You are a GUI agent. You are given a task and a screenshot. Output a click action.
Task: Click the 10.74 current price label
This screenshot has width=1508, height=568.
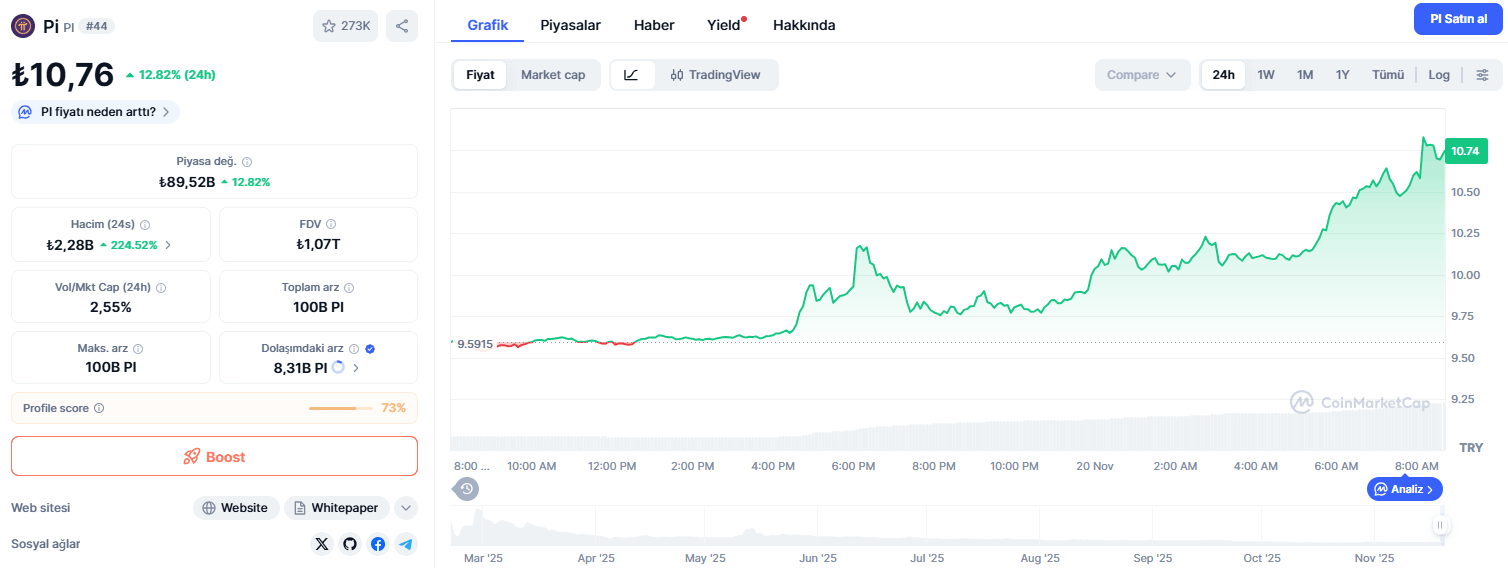click(1465, 151)
